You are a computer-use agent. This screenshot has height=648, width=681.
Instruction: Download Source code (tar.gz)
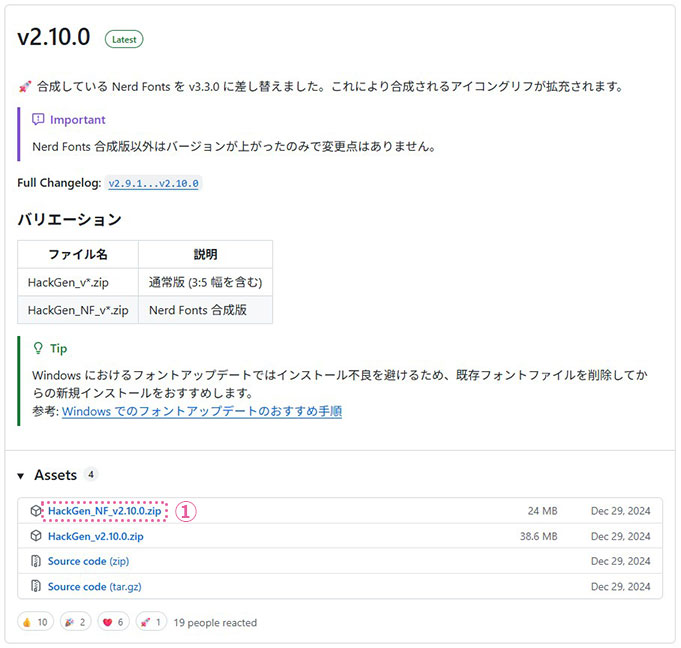94,587
